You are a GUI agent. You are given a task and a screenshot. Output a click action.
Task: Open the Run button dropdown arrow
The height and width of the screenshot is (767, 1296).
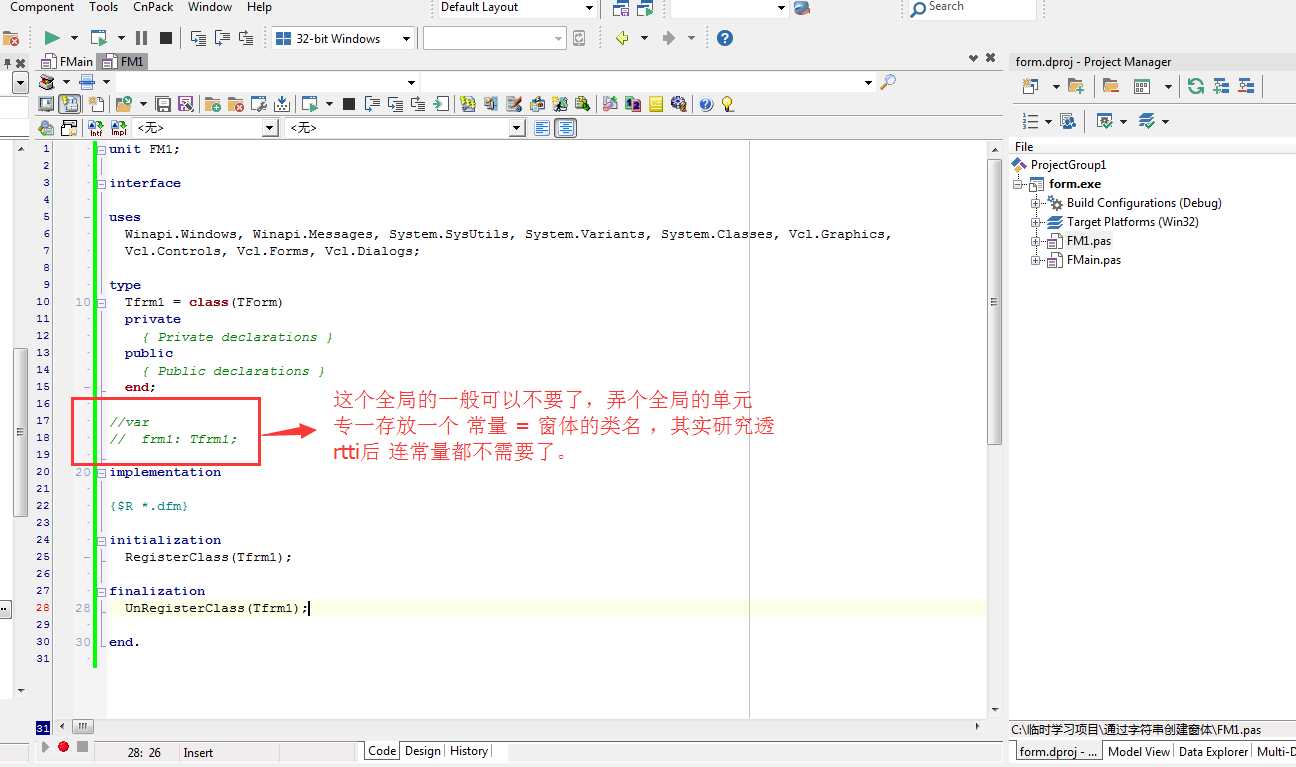tap(75, 38)
